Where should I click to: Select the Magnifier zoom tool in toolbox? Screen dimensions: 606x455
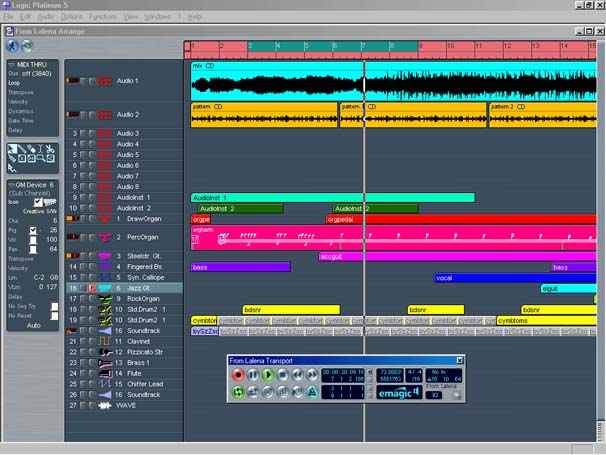point(41,158)
